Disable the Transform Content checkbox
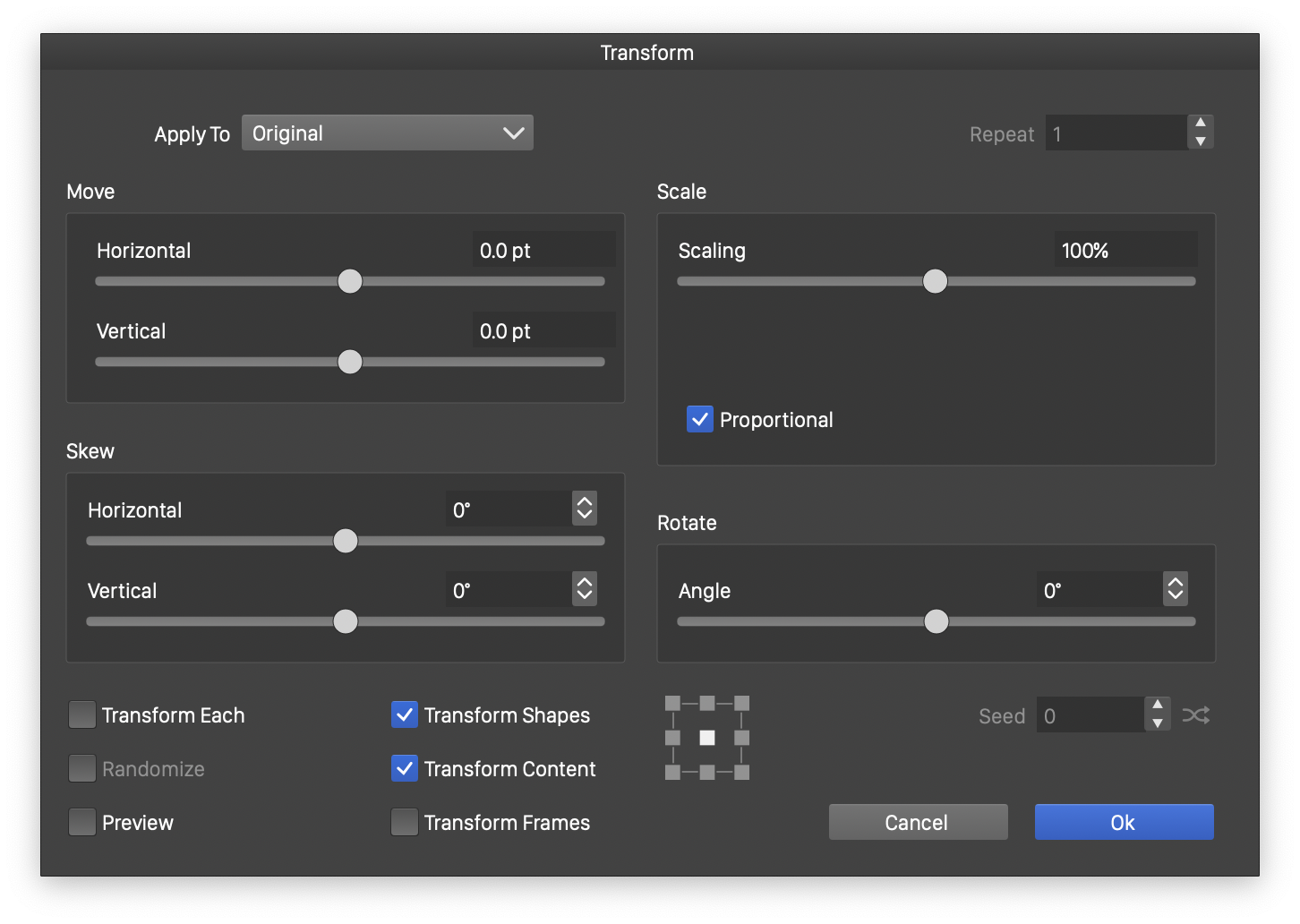Screen dimensions: 1300x924 (405, 768)
